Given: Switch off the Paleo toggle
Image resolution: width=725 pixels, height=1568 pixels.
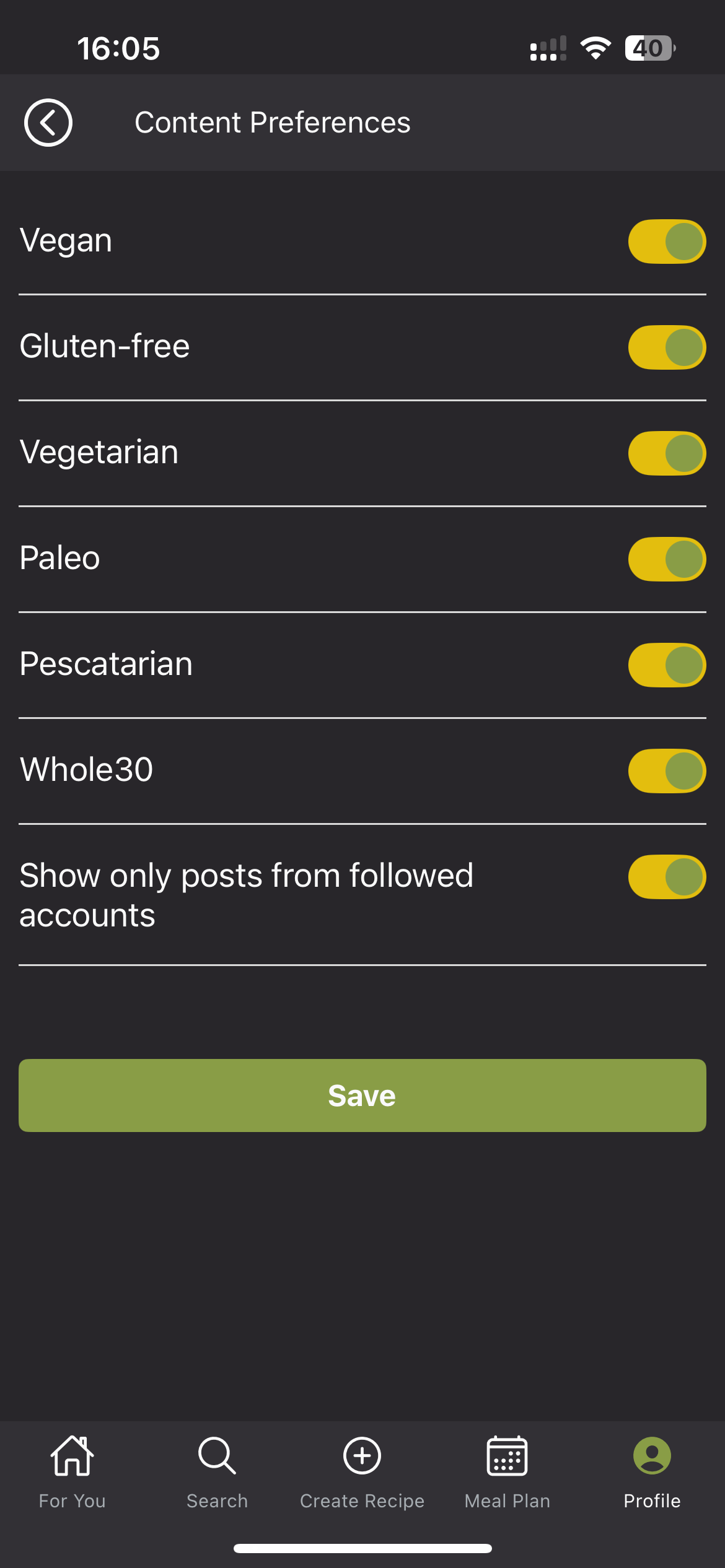Looking at the screenshot, I should point(667,559).
